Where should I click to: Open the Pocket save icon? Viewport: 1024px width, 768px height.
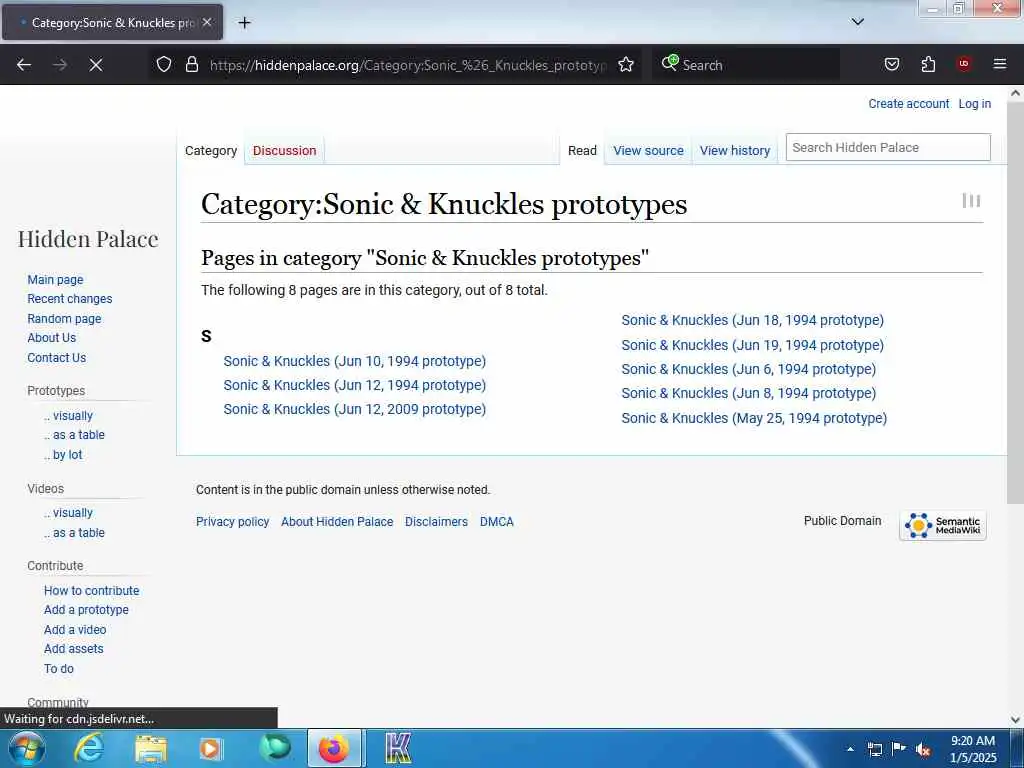pyautogui.click(x=891, y=64)
